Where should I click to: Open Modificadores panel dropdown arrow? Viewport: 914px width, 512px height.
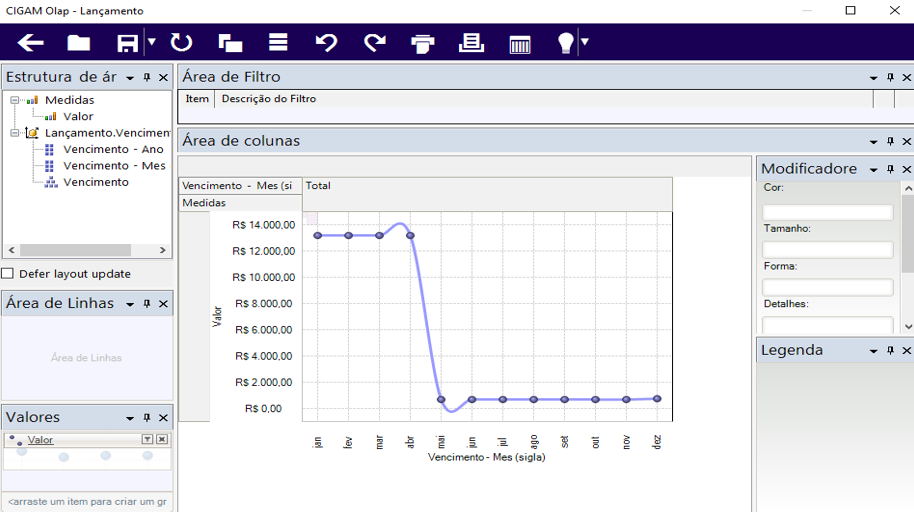(x=873, y=170)
